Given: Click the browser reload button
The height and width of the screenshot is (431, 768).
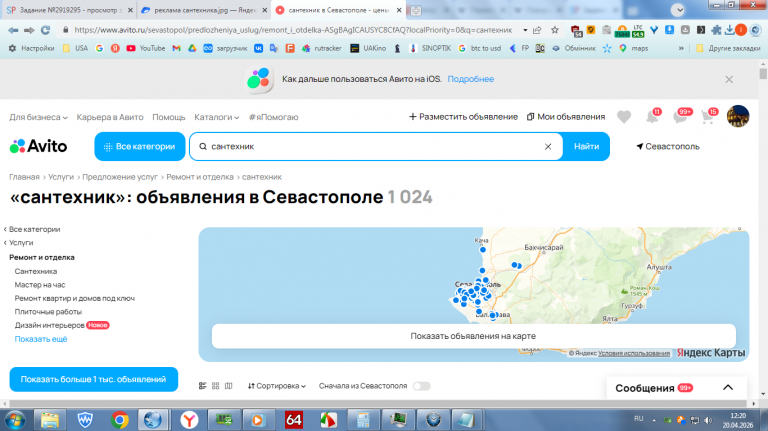Looking at the screenshot, I should 46,30.
